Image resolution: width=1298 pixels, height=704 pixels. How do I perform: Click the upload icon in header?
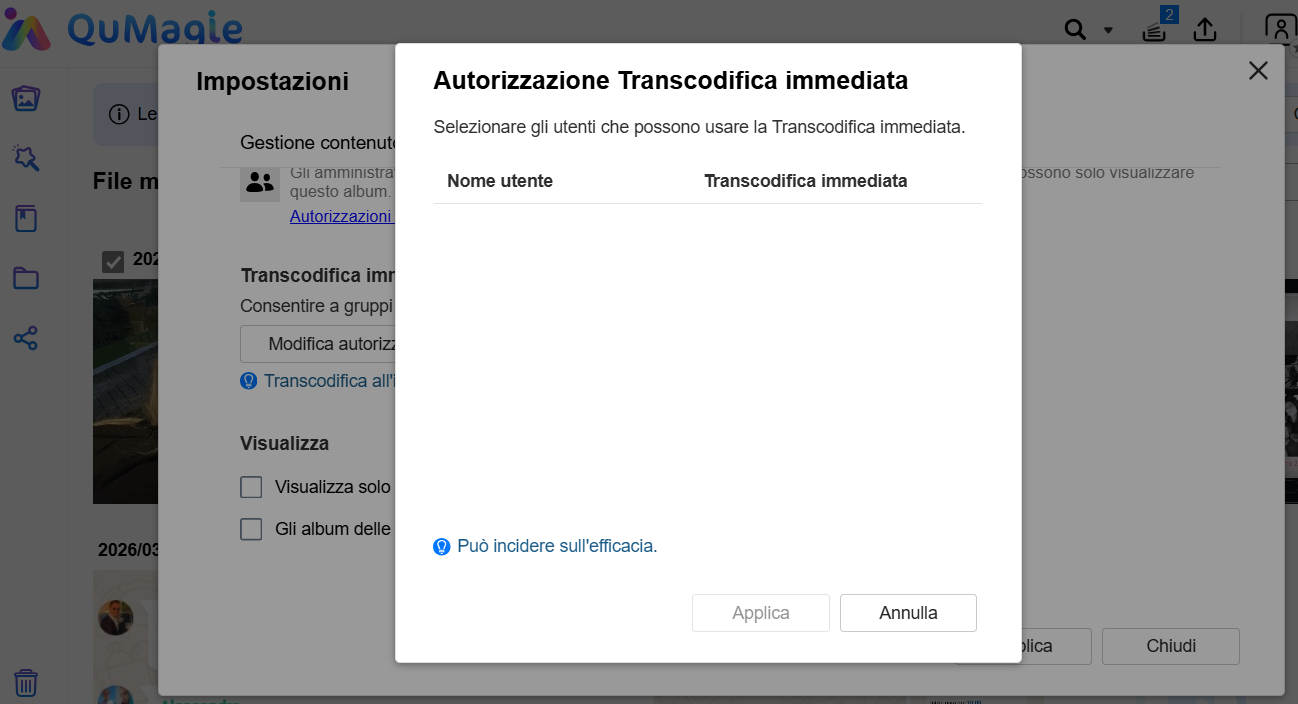1205,30
